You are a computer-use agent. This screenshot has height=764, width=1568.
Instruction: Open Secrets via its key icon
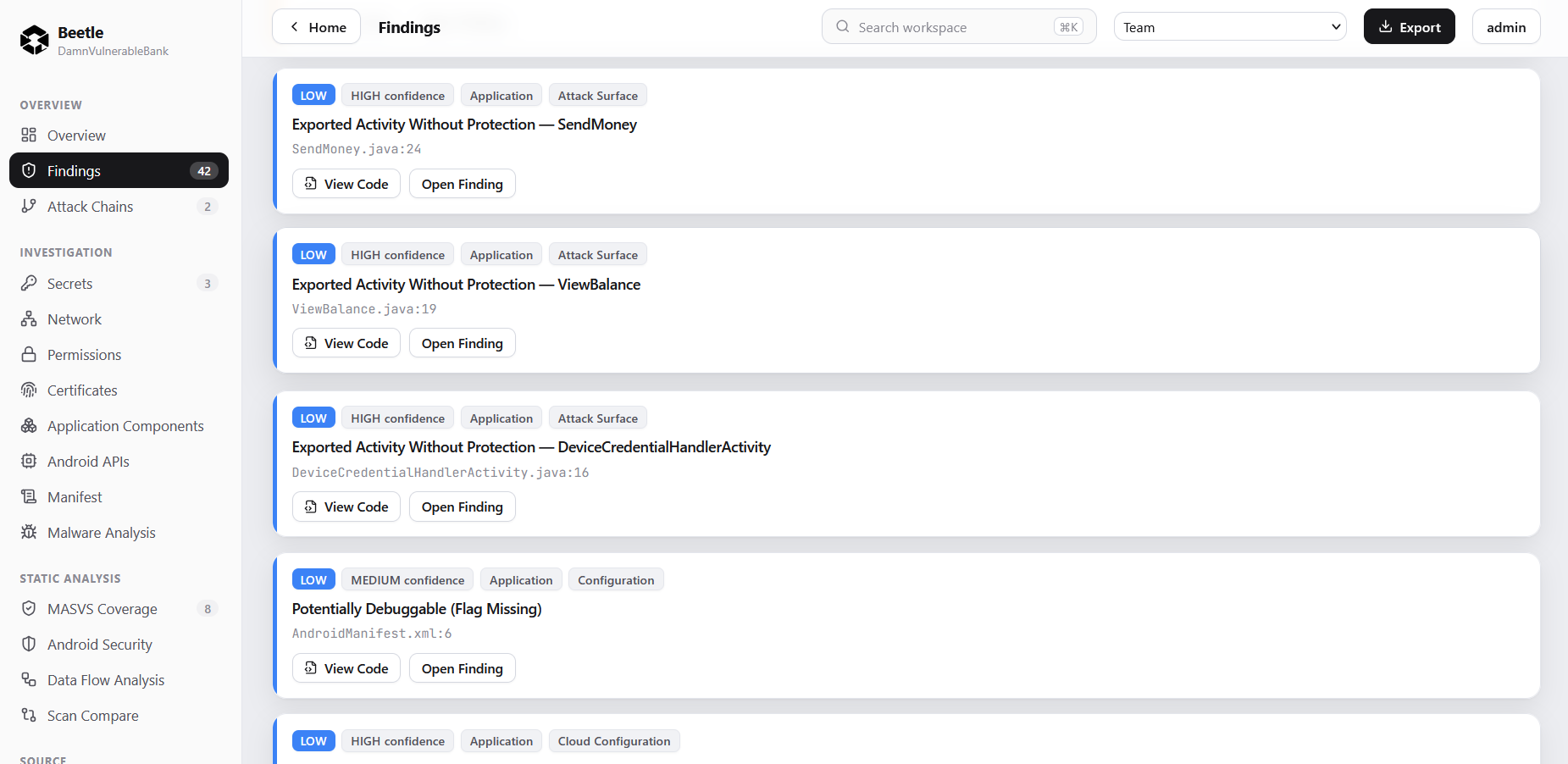pyautogui.click(x=29, y=283)
